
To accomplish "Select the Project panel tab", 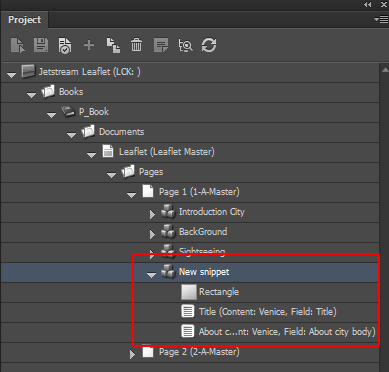I will [x=25, y=20].
